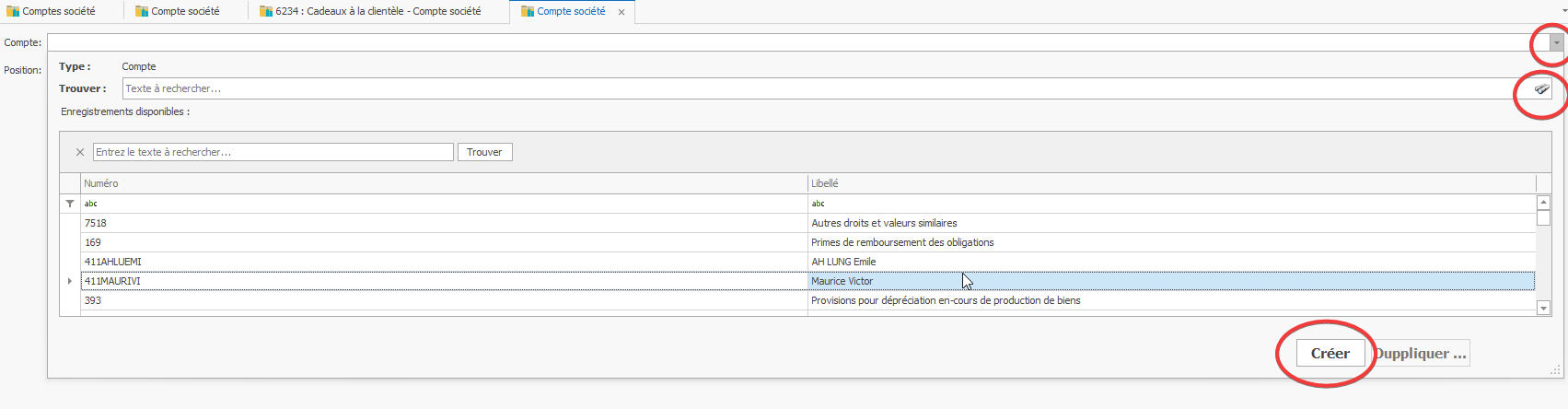Click the funnel filter icon in grid
Screen dimensions: 1568x409
tap(70, 204)
